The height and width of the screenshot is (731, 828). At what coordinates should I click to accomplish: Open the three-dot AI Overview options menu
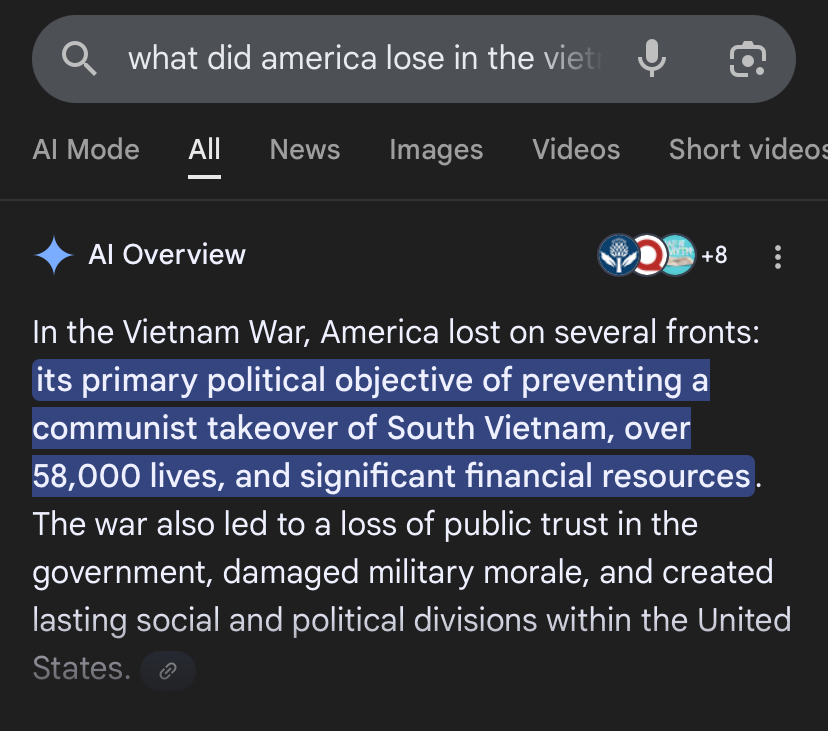click(777, 257)
